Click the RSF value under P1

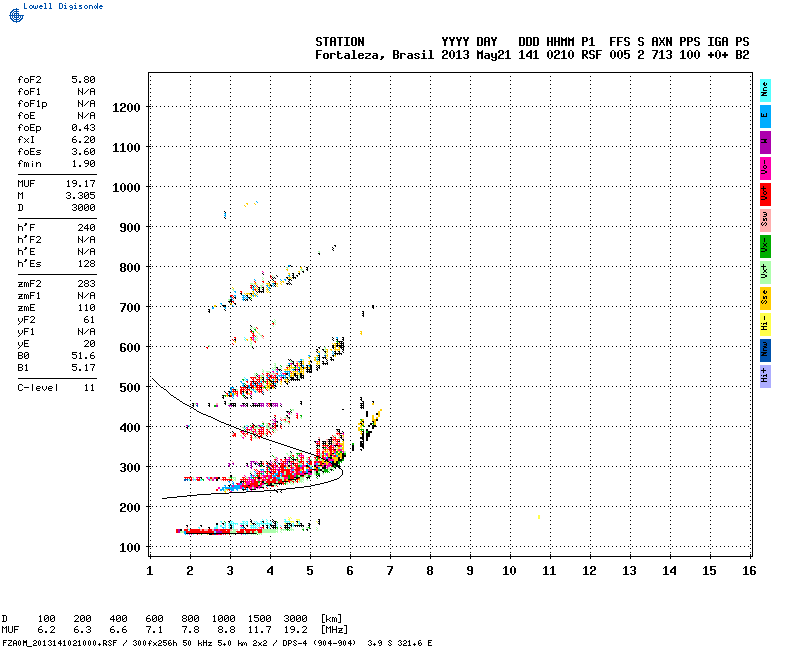591,55
